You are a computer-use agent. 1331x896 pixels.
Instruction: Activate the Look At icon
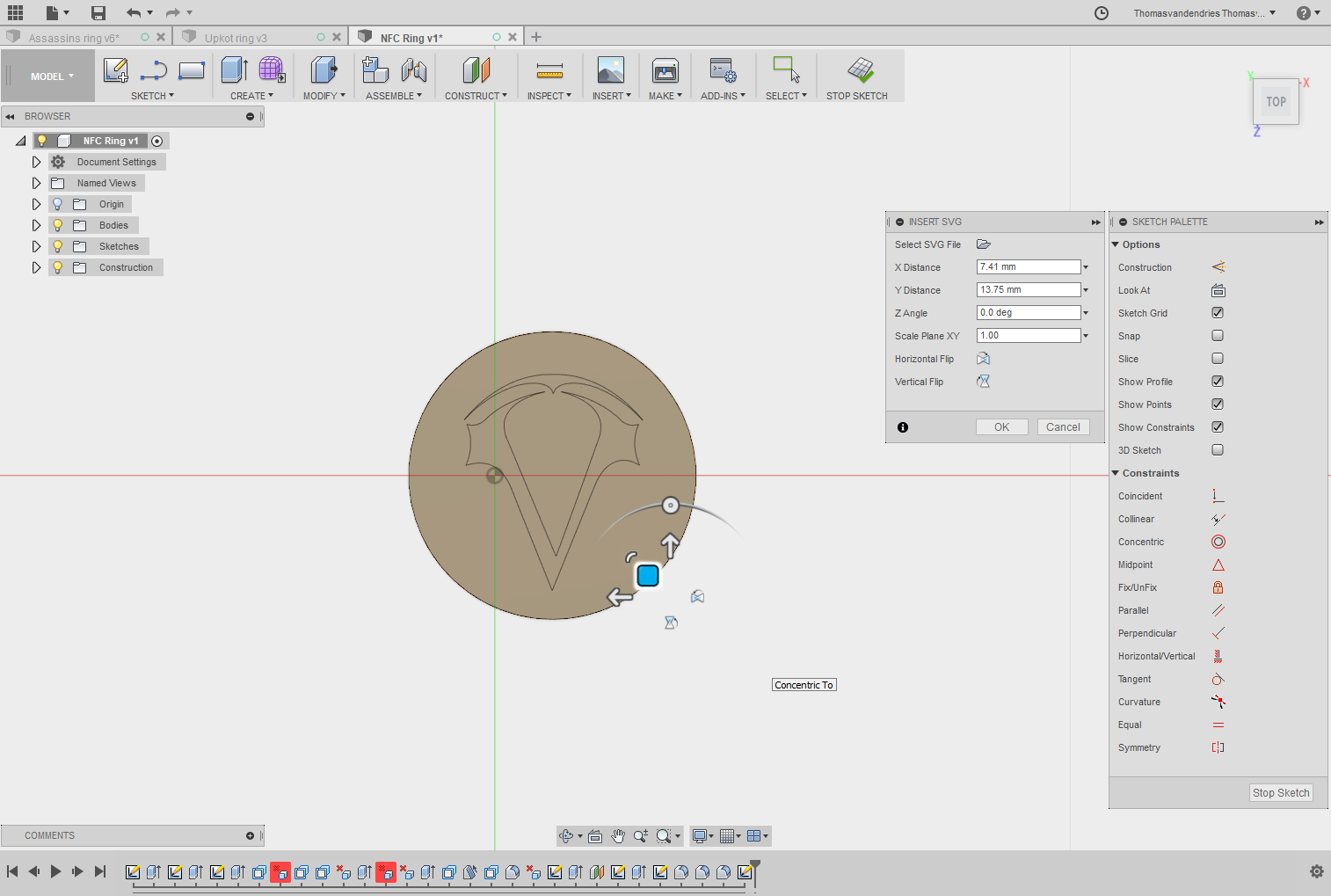tap(1218, 290)
